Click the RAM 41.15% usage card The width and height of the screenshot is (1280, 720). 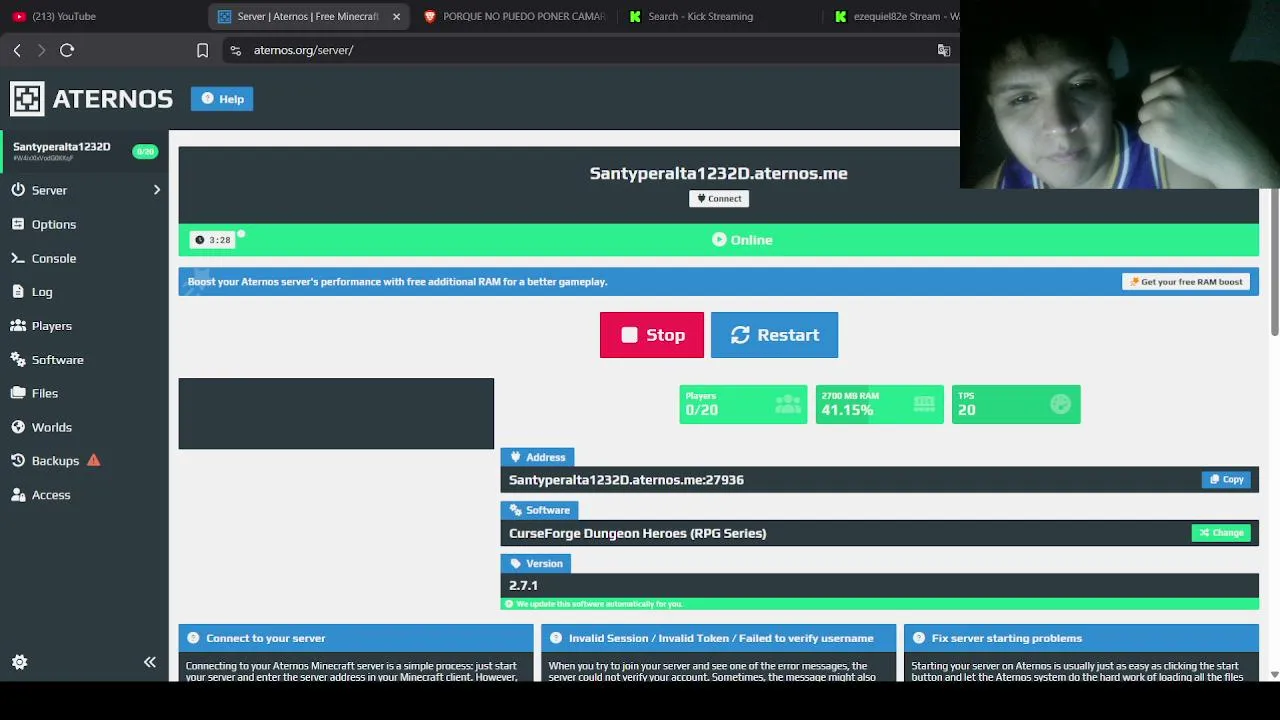pos(879,404)
